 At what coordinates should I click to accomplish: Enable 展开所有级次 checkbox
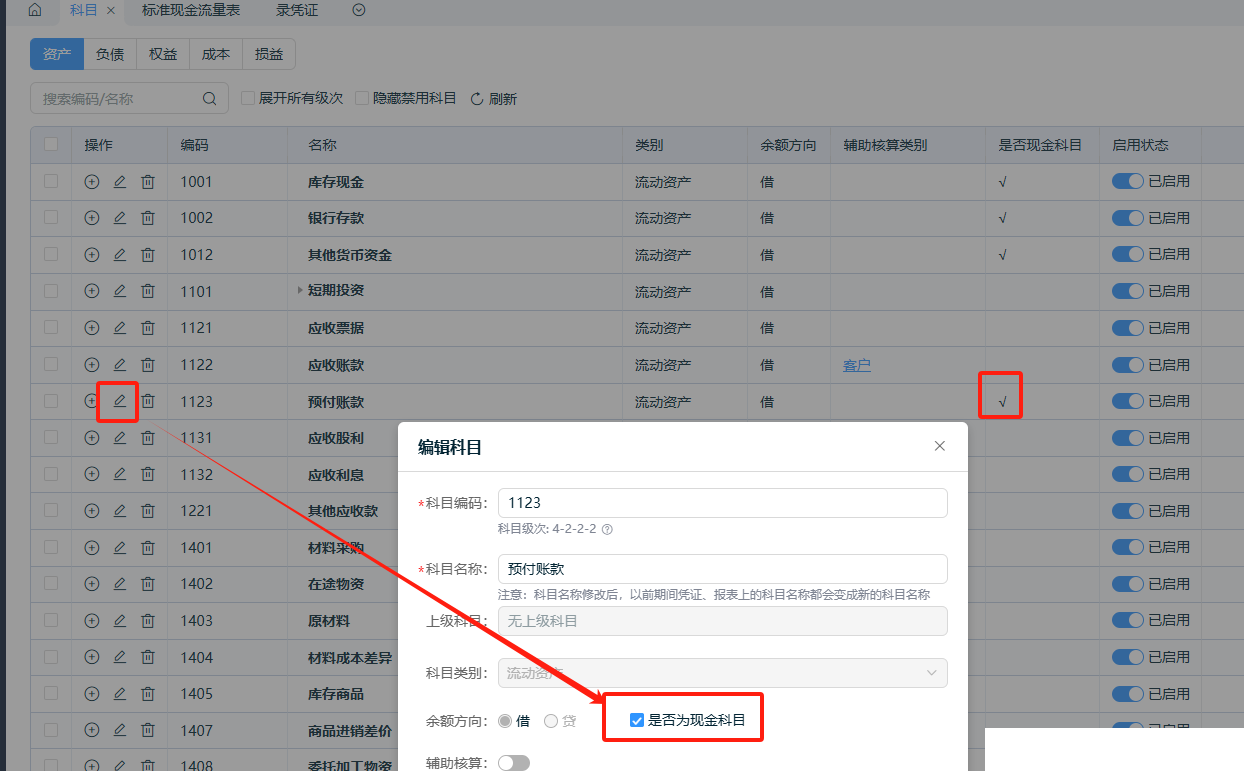pyautogui.click(x=249, y=98)
